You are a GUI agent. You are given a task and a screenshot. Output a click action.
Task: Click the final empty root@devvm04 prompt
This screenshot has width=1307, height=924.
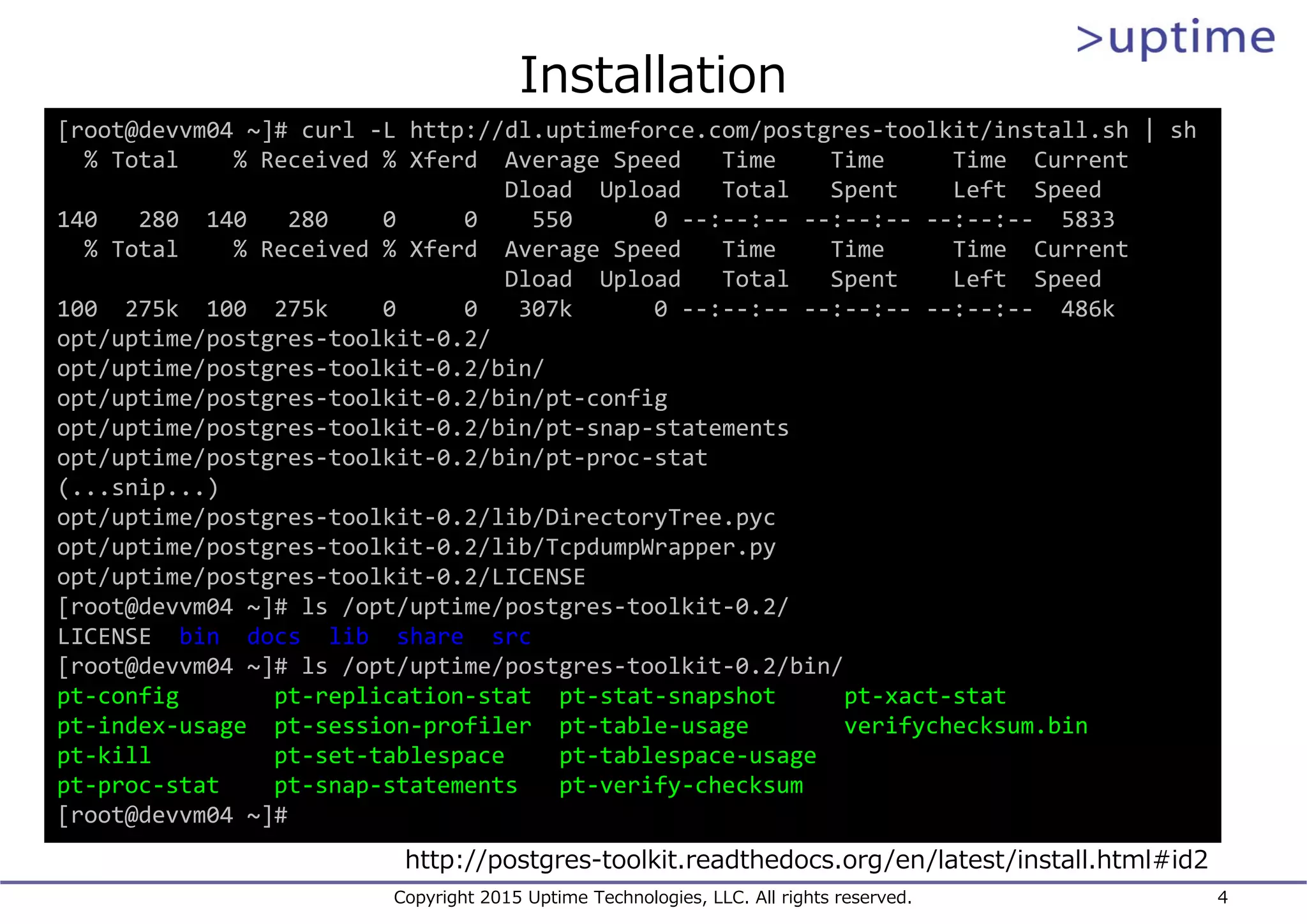coord(172,816)
